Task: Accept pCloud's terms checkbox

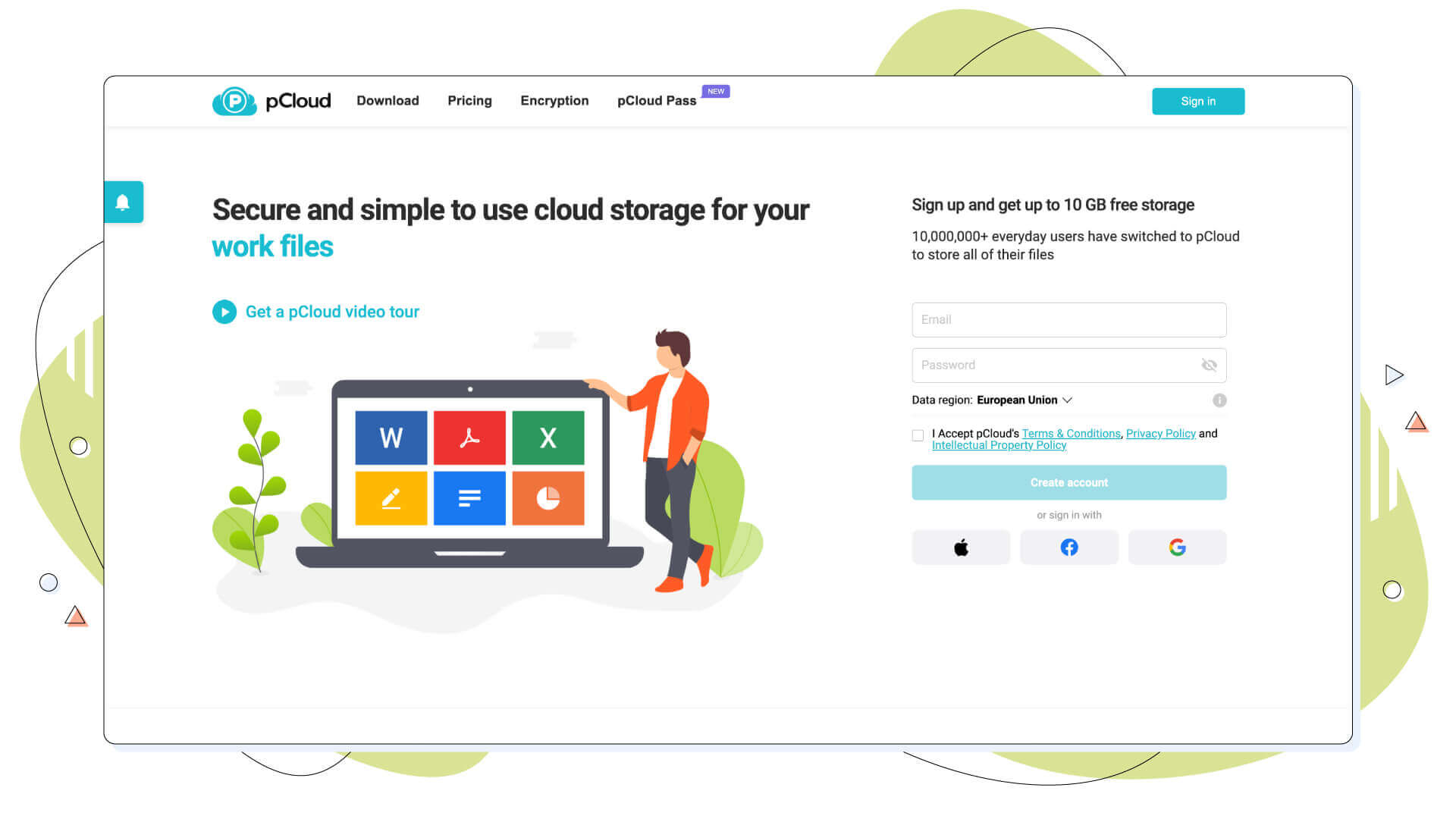Action: point(918,435)
